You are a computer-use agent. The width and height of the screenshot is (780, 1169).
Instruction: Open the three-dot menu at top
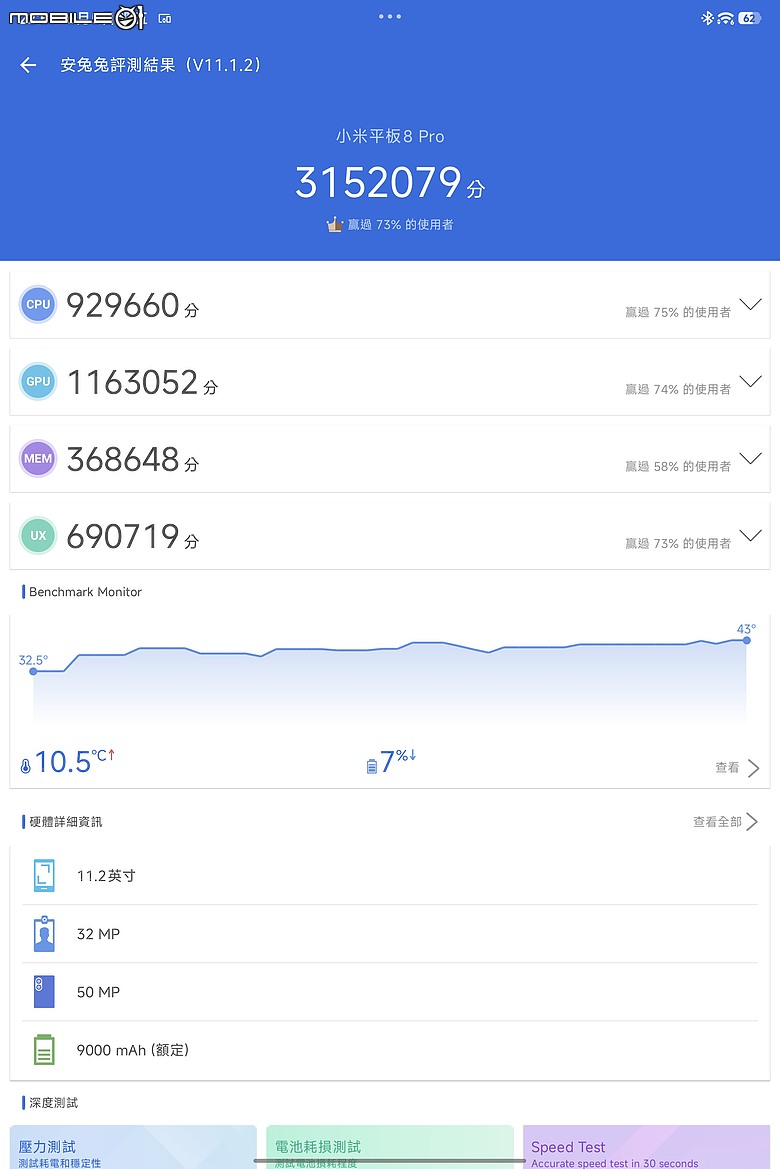(x=389, y=16)
